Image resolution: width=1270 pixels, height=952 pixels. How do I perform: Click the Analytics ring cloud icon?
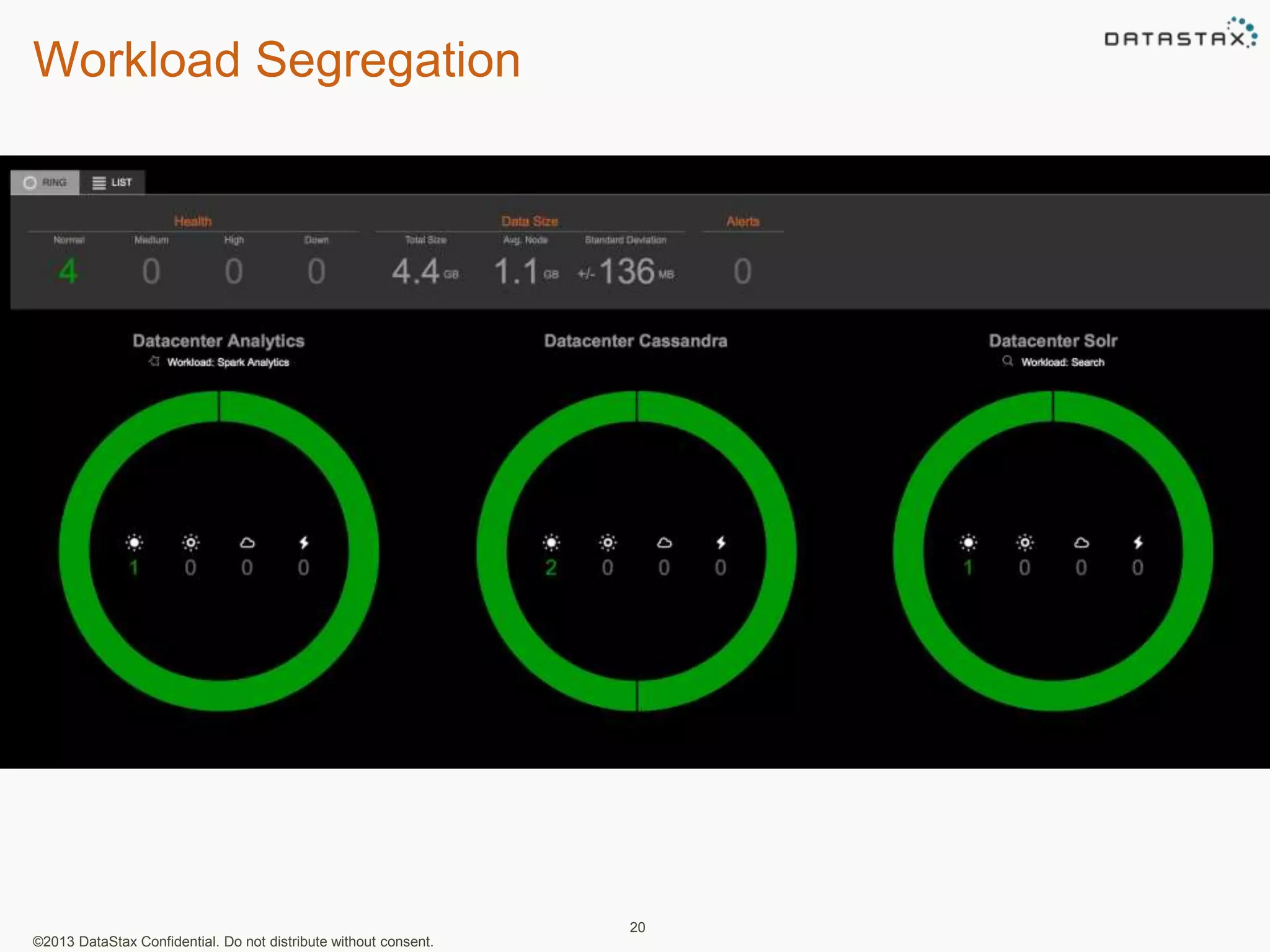(247, 543)
